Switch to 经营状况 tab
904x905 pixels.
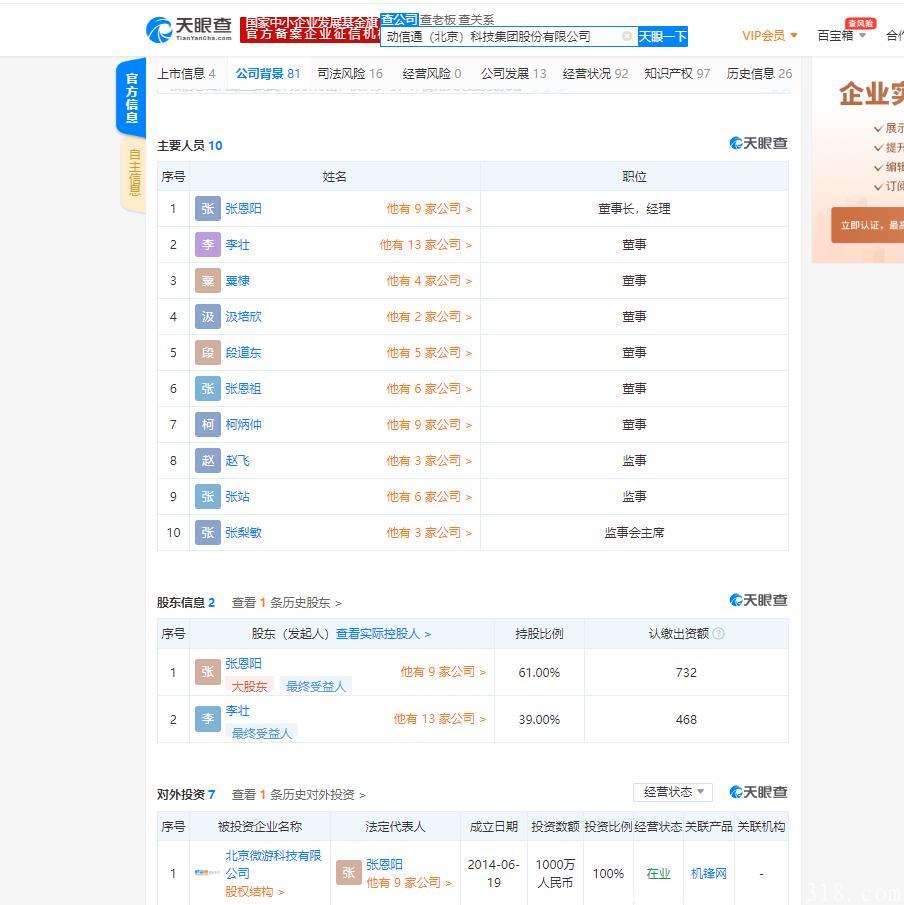pyautogui.click(x=595, y=74)
